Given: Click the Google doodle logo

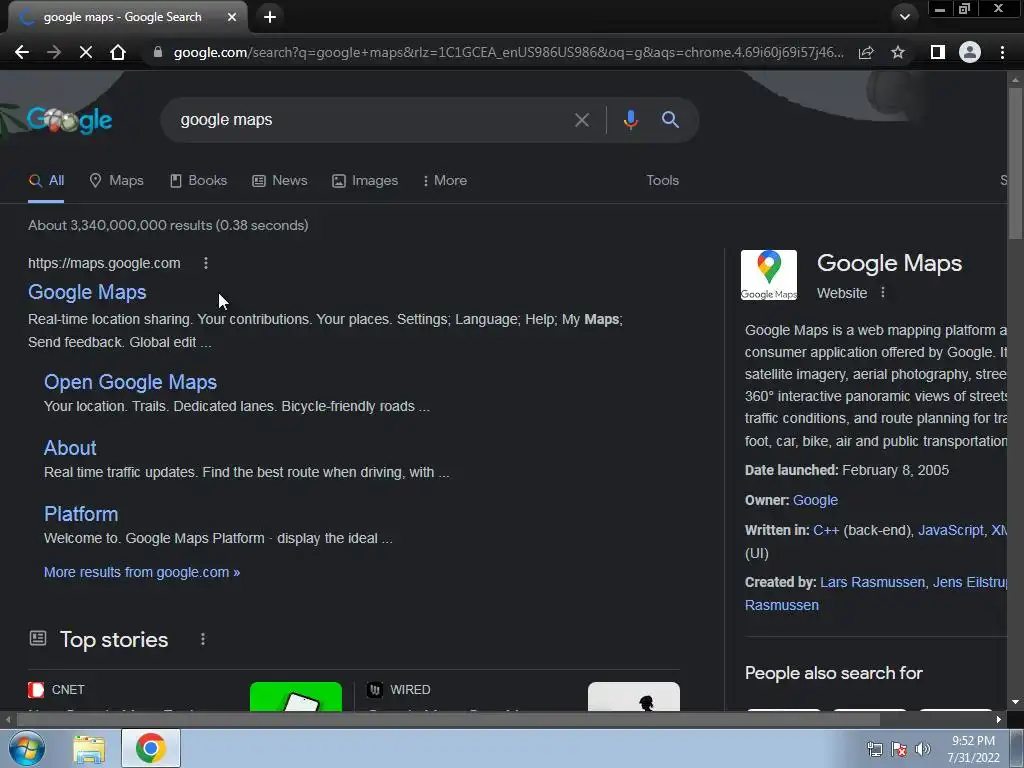Looking at the screenshot, I should 69,120.
